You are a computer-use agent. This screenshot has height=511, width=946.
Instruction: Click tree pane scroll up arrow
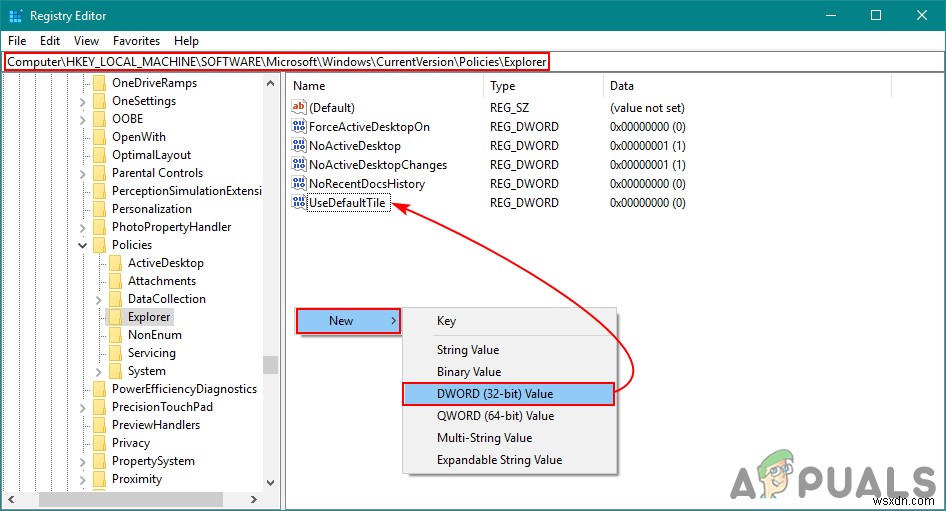click(x=270, y=83)
